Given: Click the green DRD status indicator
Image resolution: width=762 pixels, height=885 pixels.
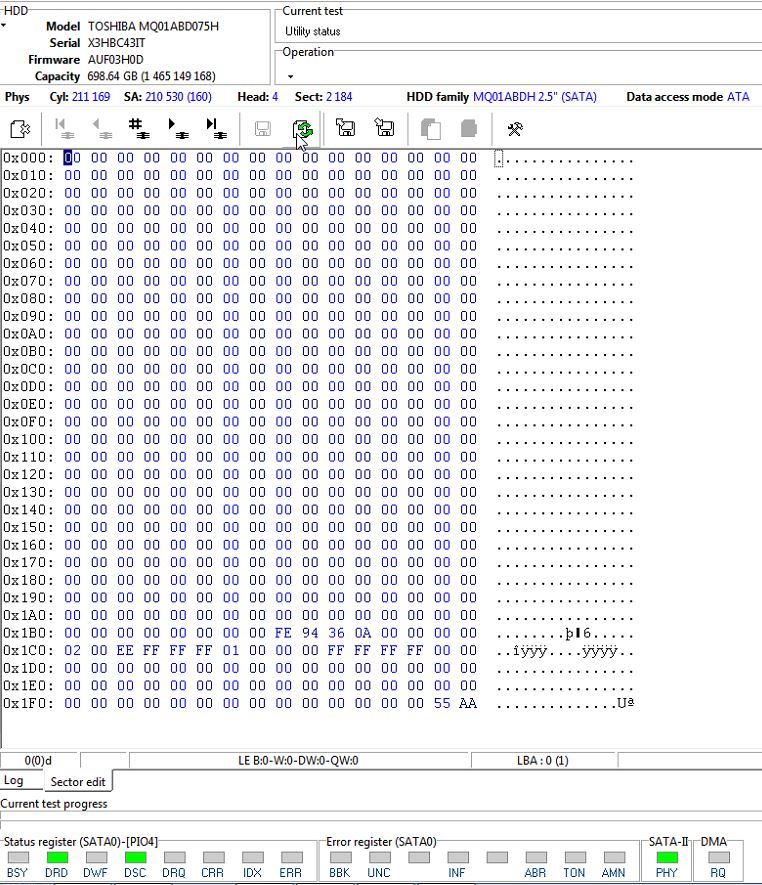Looking at the screenshot, I should click(57, 857).
